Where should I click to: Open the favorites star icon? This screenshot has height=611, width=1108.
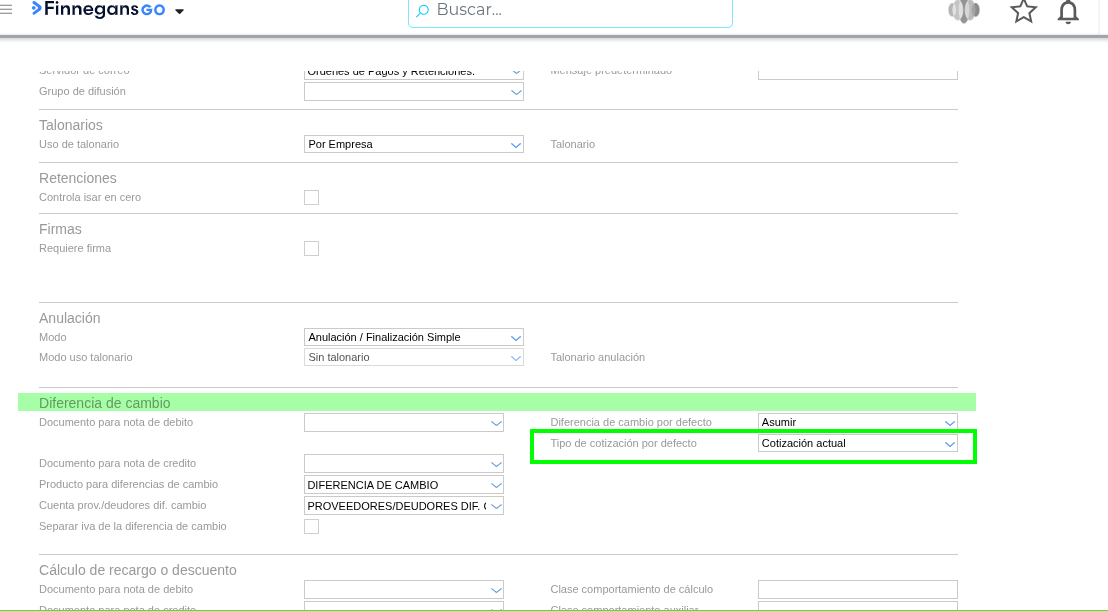1023,11
